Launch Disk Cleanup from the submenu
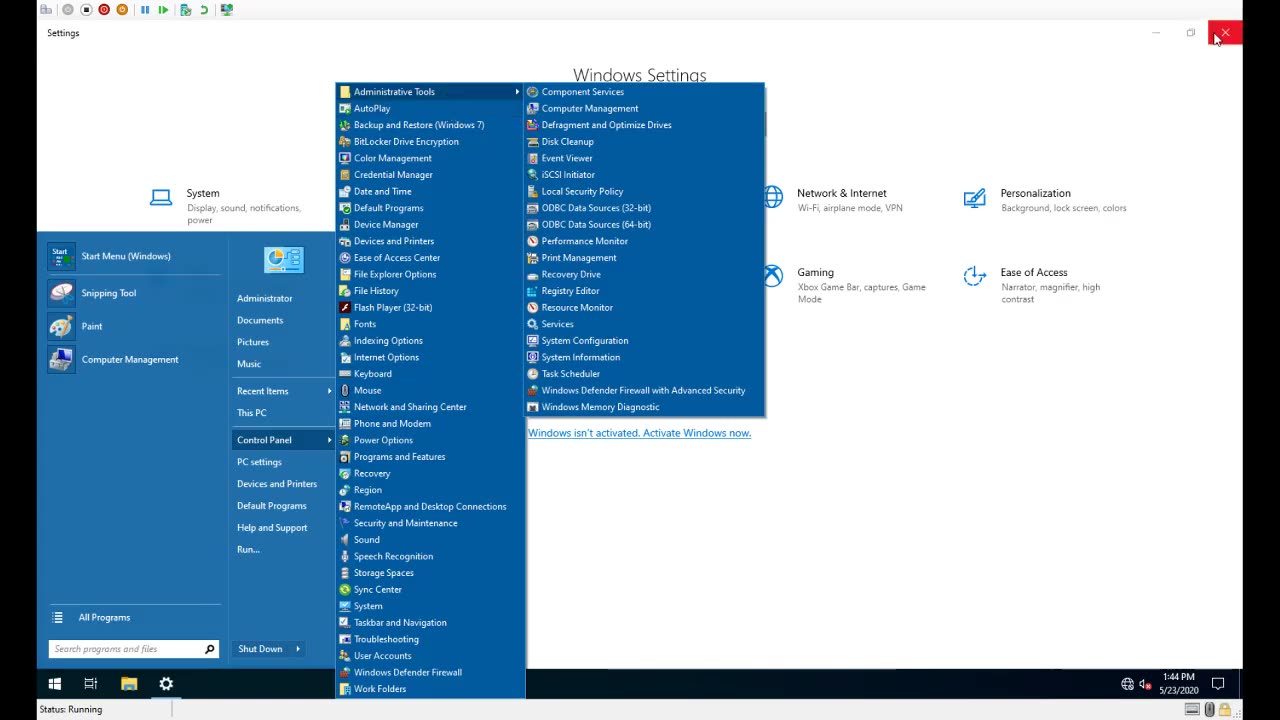Screen dimensions: 1280x720 567,141
